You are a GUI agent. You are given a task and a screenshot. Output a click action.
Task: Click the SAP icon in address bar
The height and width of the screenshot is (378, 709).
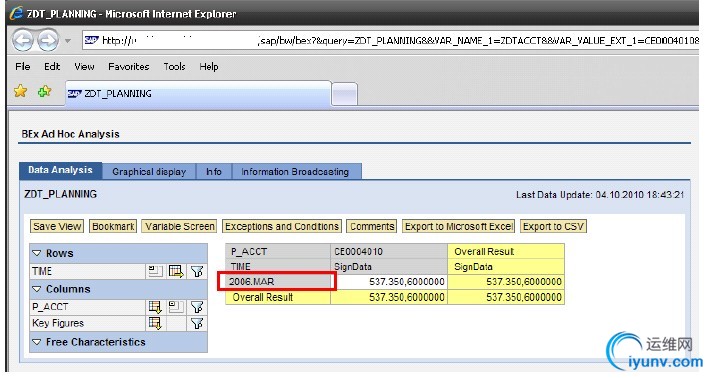92,40
